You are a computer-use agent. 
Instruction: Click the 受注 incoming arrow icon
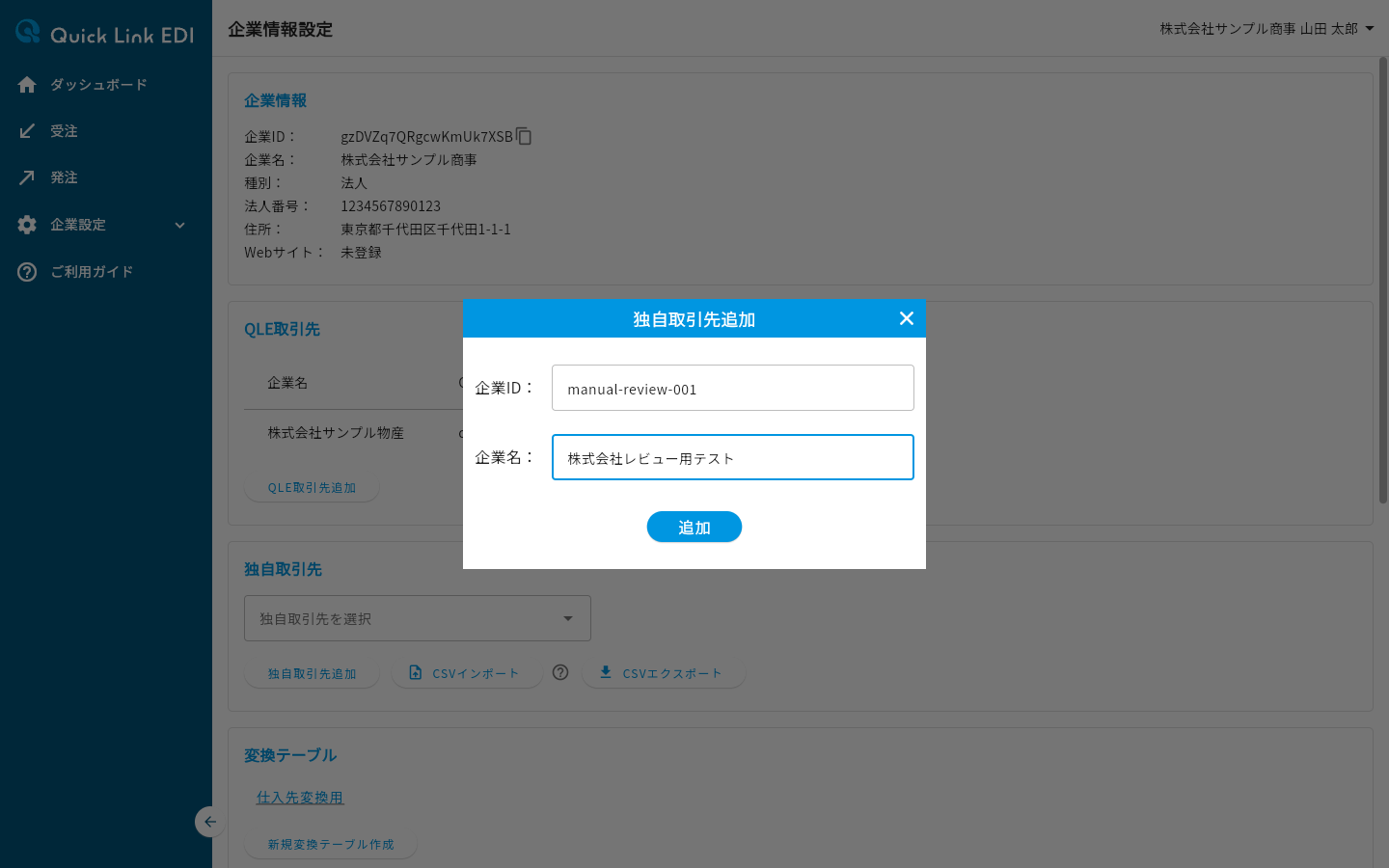coord(27,131)
